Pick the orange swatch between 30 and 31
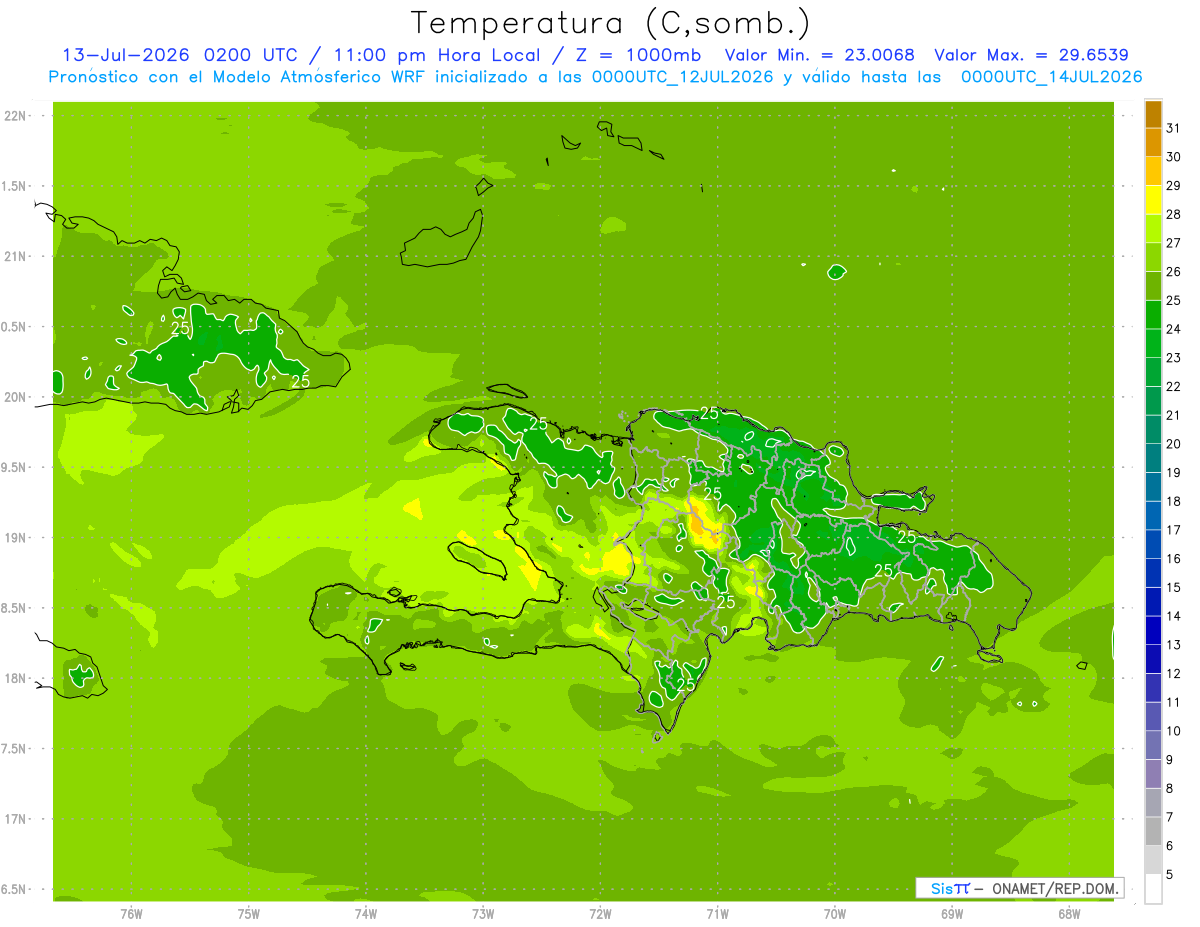 (1153, 143)
